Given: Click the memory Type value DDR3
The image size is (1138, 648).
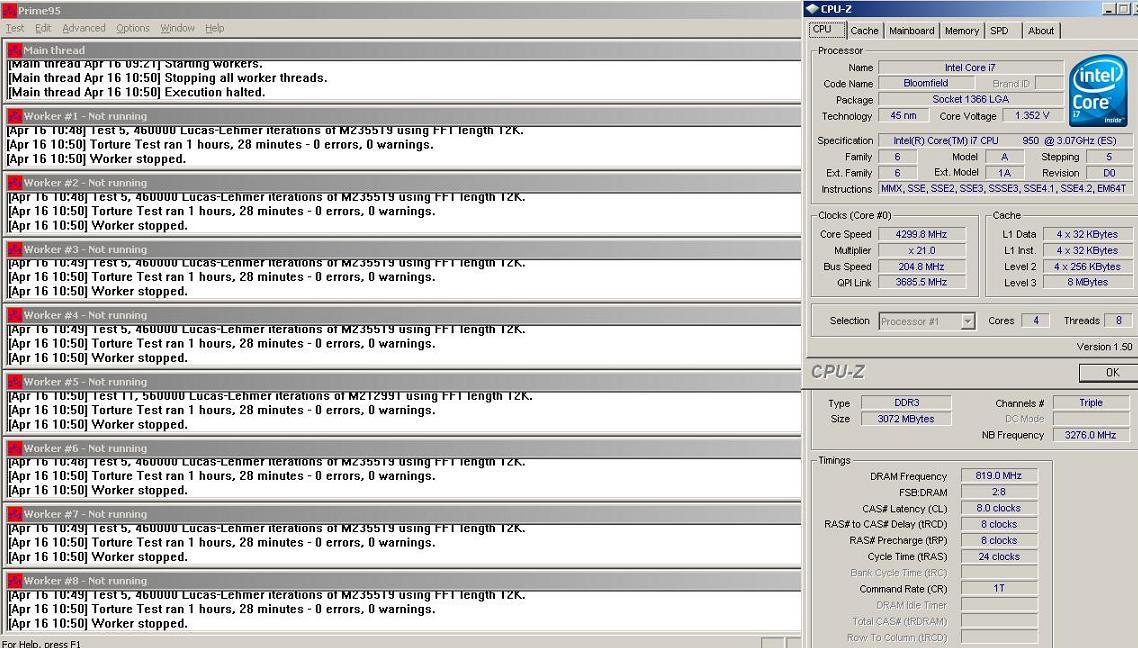Looking at the screenshot, I should click(x=906, y=403).
